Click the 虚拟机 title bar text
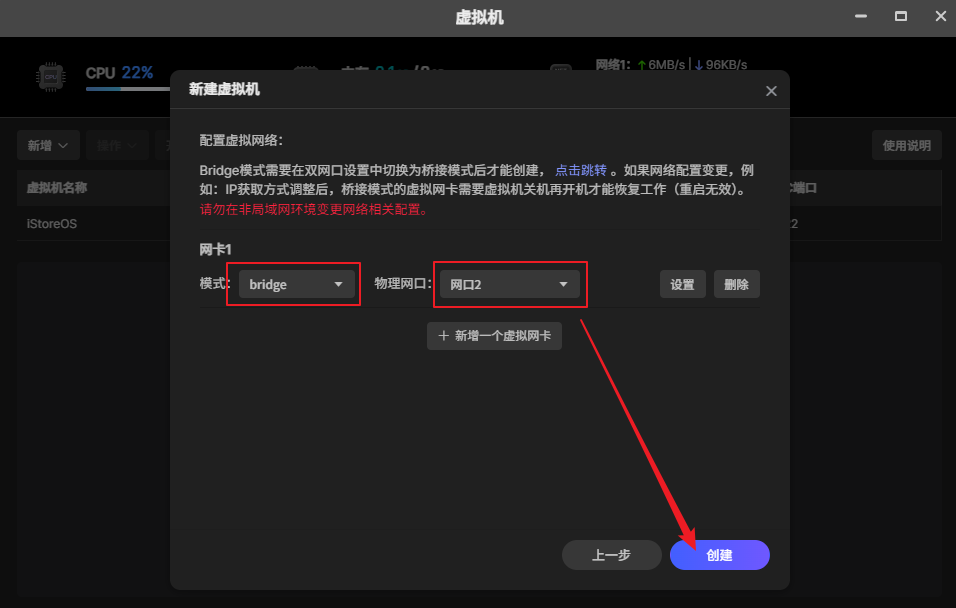This screenshot has width=956, height=608. coord(478,16)
